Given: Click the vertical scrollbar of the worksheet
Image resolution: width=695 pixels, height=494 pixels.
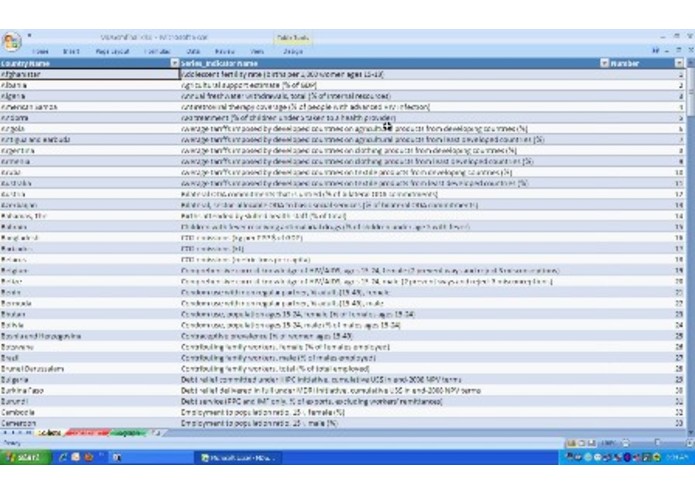Looking at the screenshot, I should pos(691,247).
